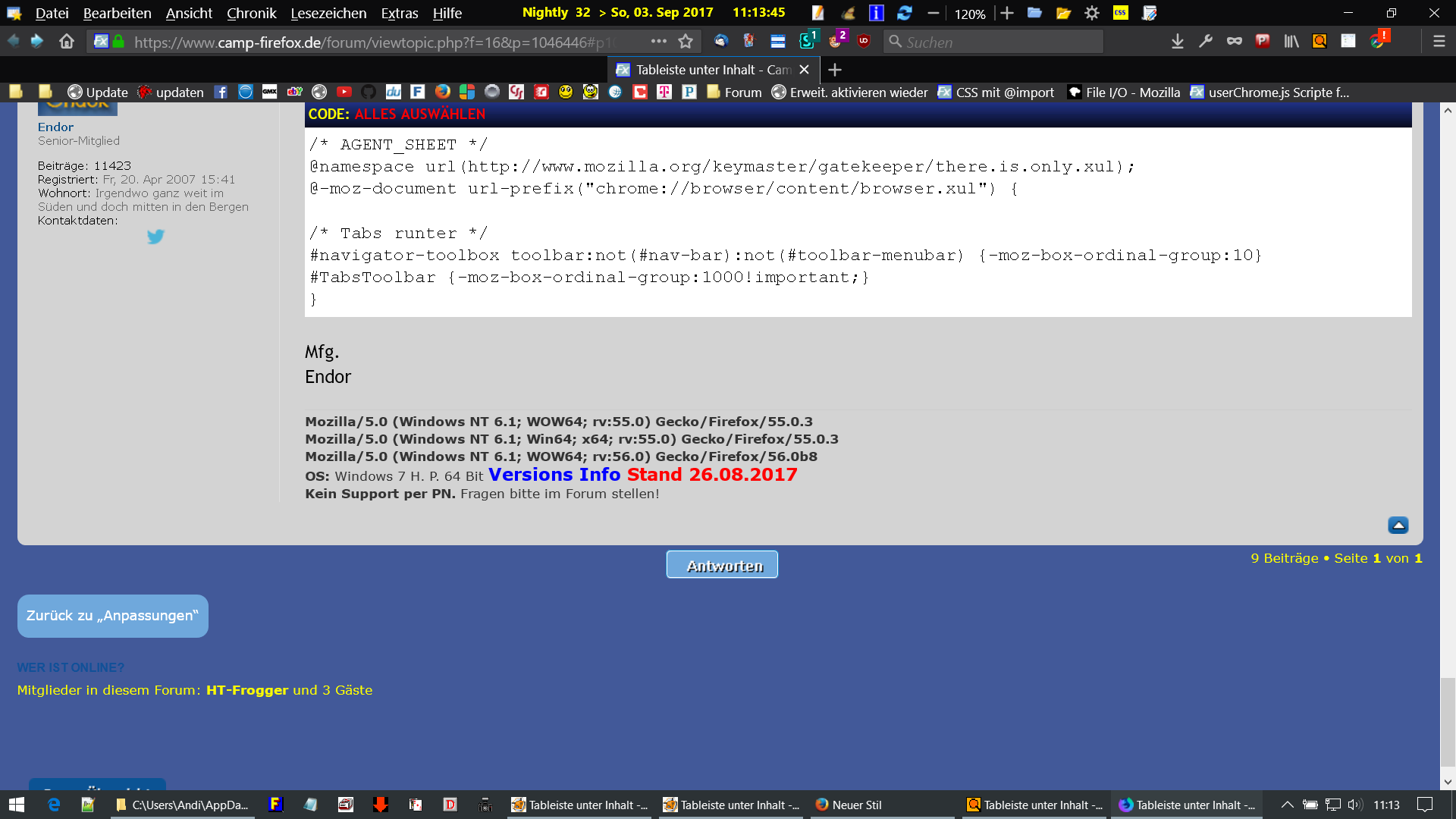Open page actions three-dot menu
This screenshot has height=819, width=1456.
click(658, 42)
